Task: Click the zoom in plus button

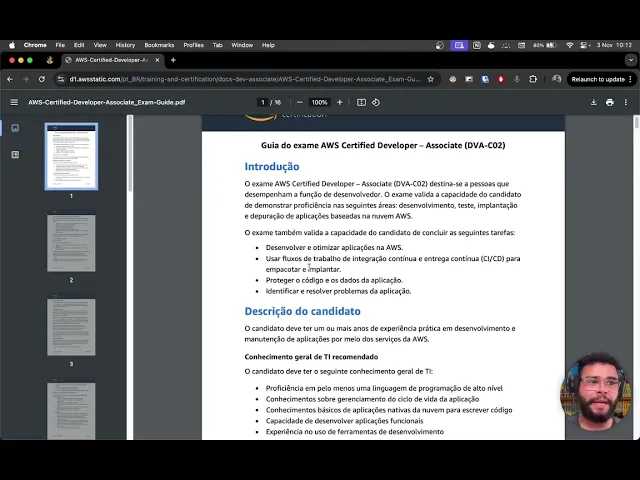Action: click(340, 102)
